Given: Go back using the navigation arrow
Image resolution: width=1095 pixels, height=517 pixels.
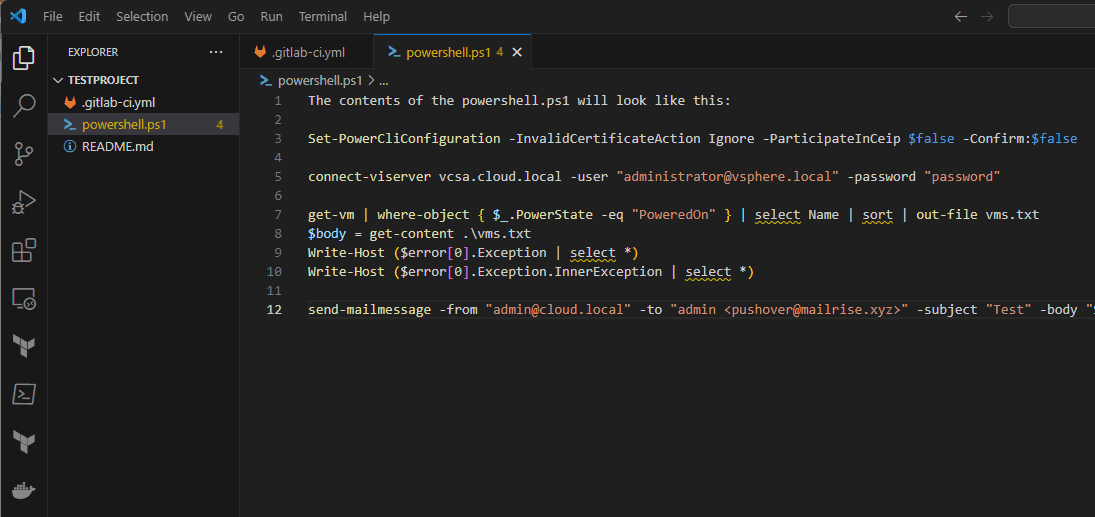Looking at the screenshot, I should click(961, 17).
